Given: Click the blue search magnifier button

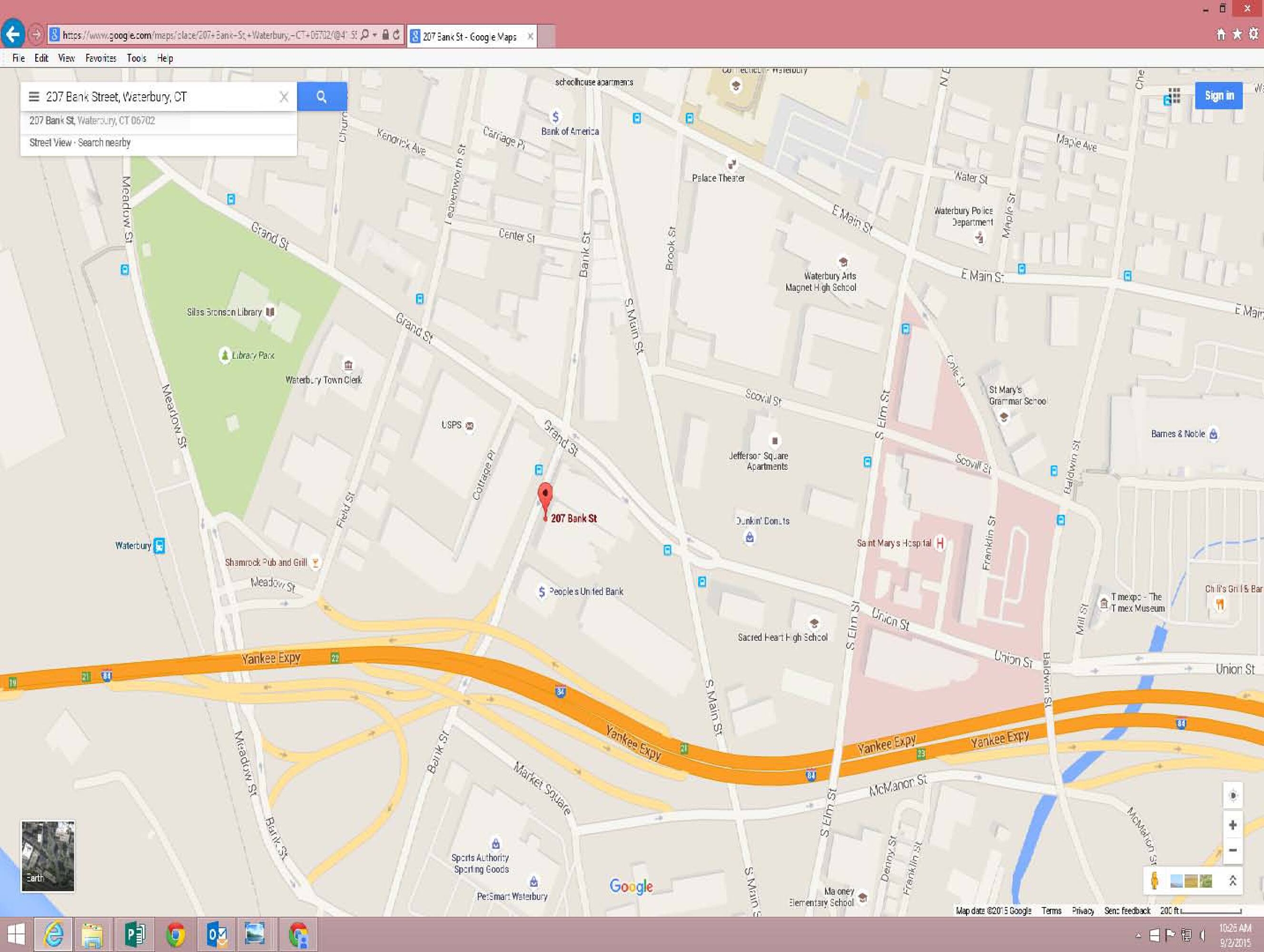Looking at the screenshot, I should coord(322,97).
